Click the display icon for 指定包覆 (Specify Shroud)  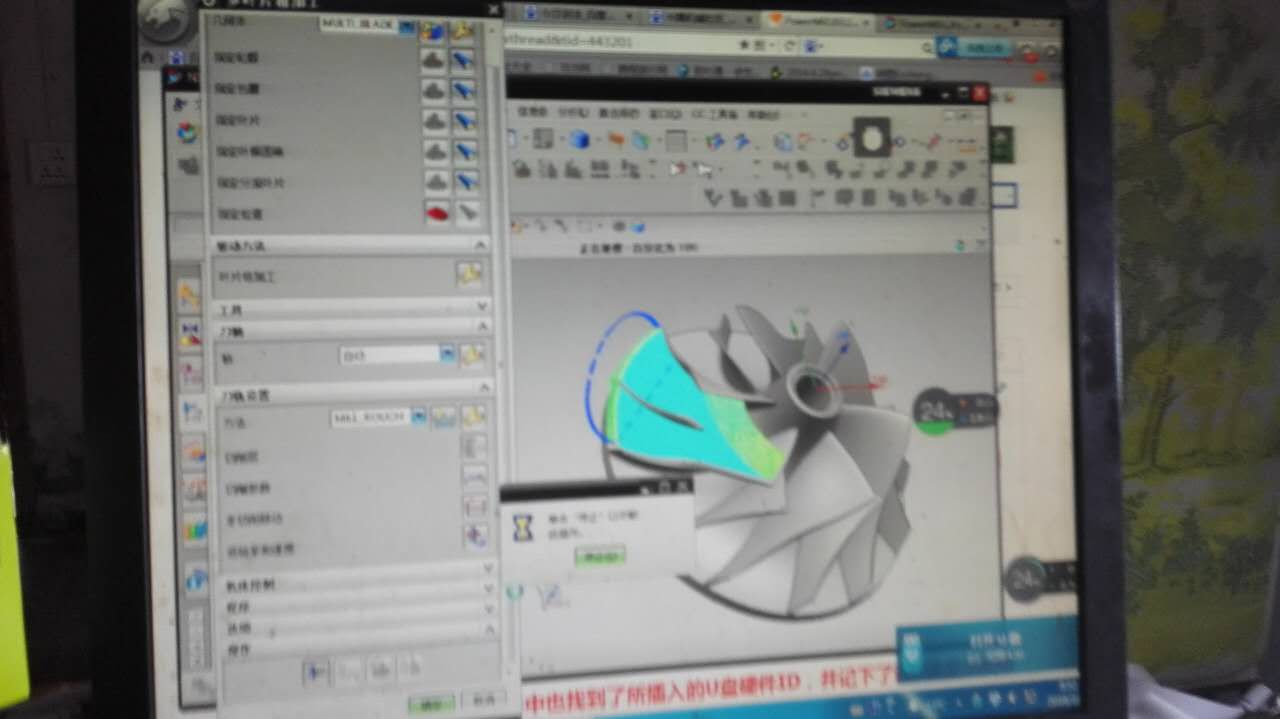(x=464, y=91)
